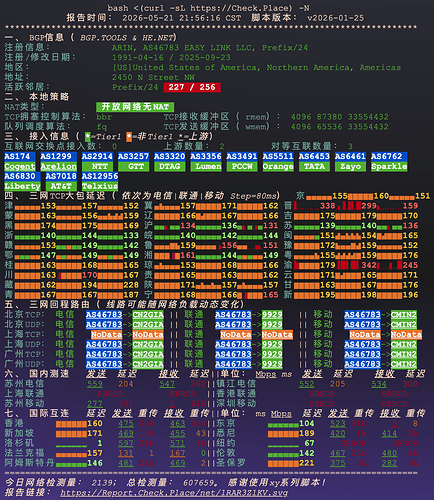
Task: Select 苏州电信 send speed 559
Action: [x=95, y=384]
